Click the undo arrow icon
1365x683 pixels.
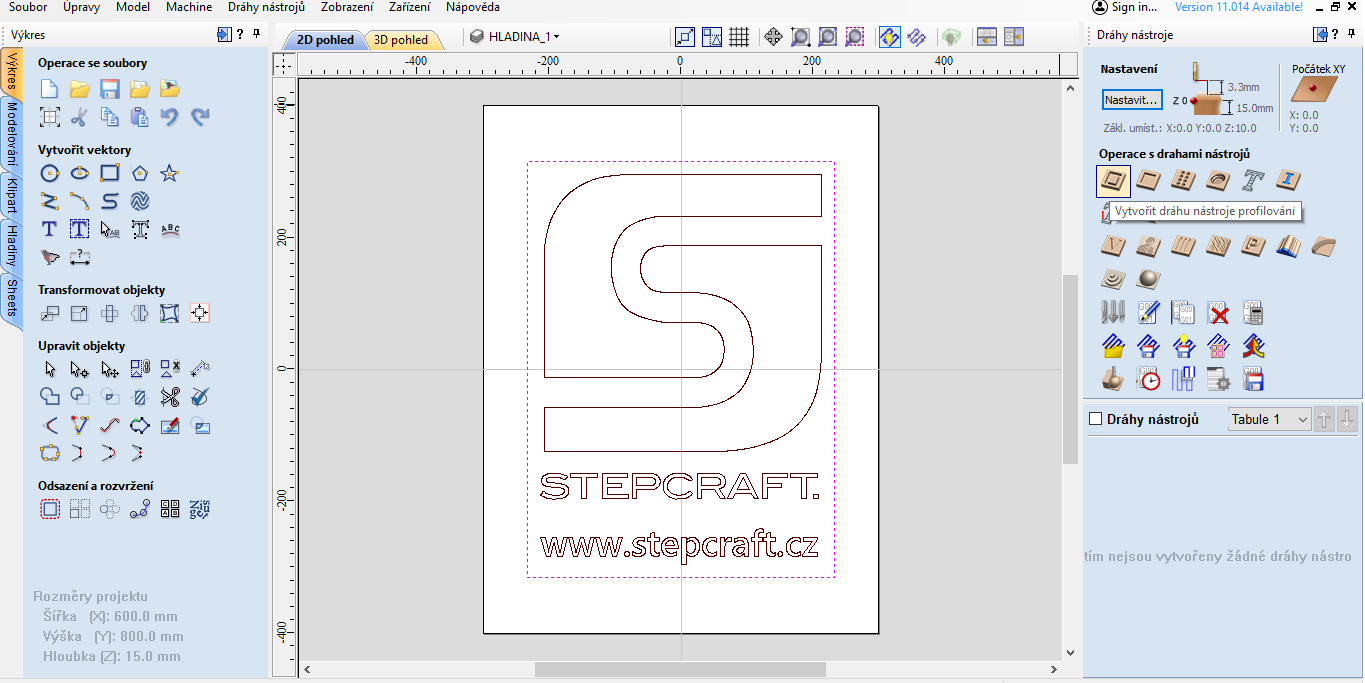click(x=170, y=117)
